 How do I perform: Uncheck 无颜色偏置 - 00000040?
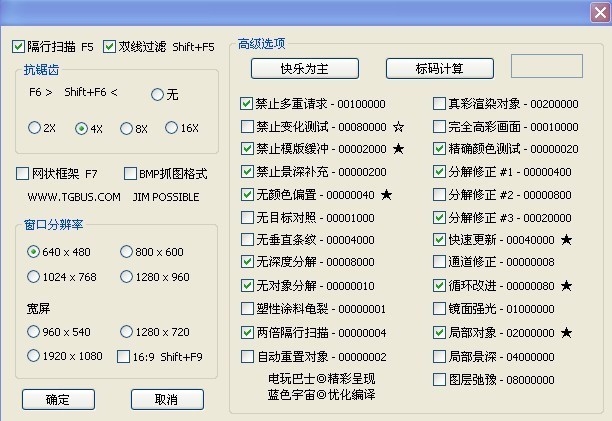(247, 194)
